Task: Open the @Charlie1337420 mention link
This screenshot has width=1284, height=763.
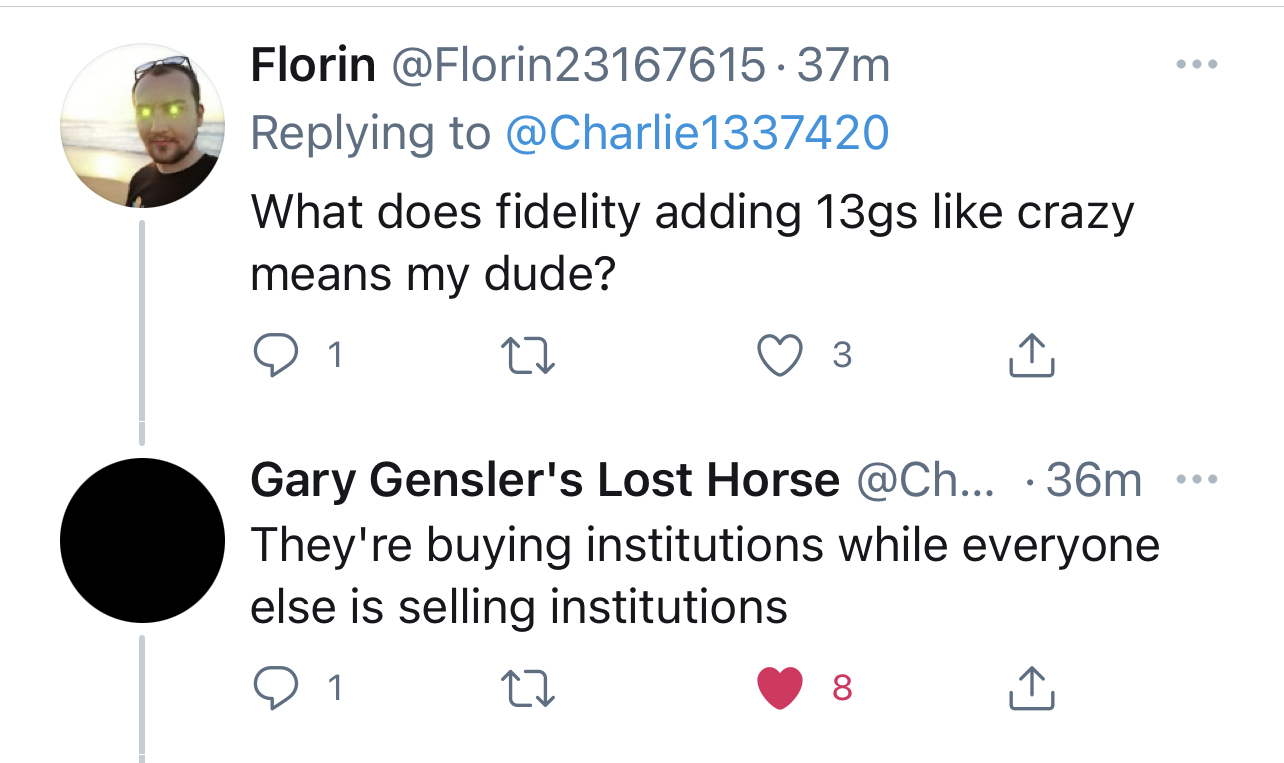Action: click(x=697, y=132)
